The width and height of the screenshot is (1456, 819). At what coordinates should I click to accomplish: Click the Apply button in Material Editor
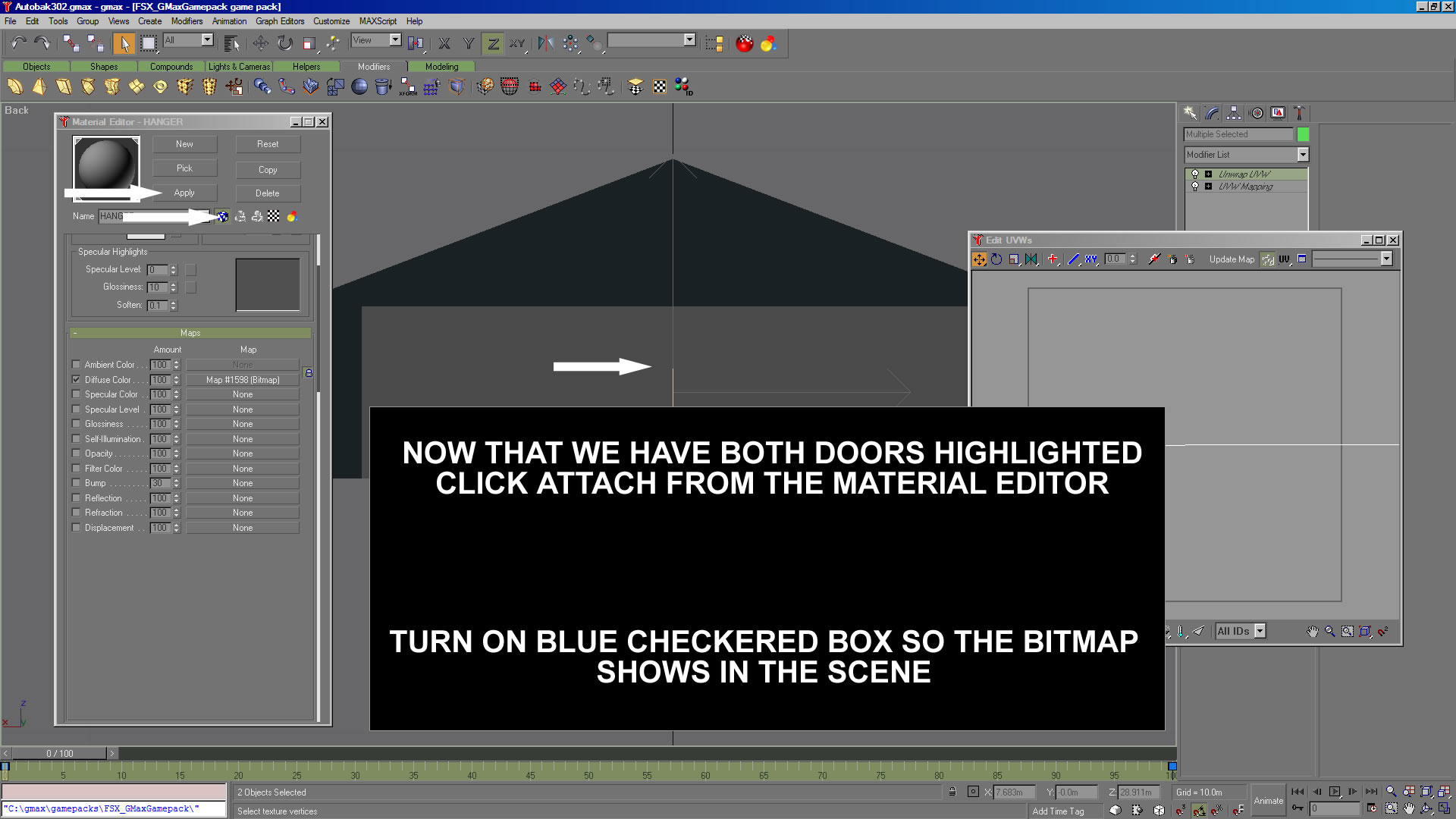click(184, 193)
